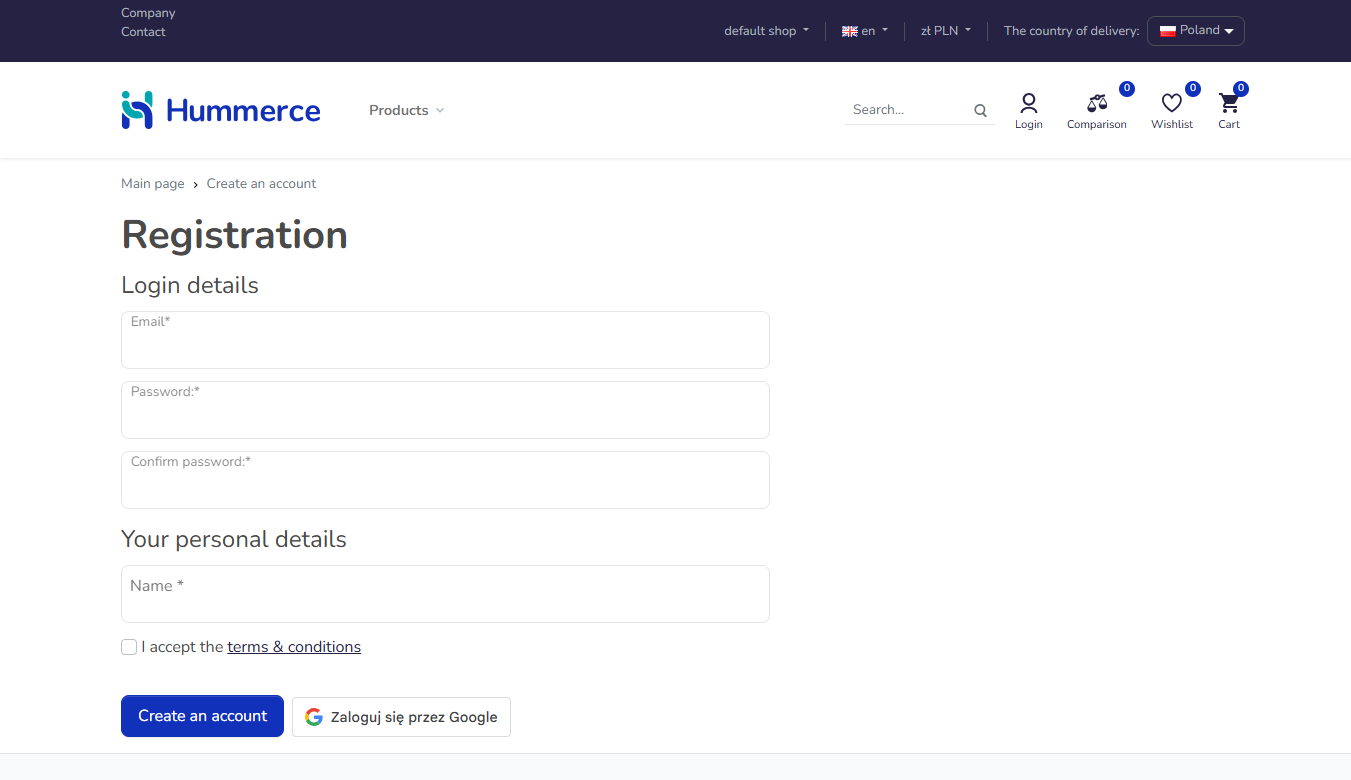
Task: Open the shopping Cart icon
Action: [1229, 103]
